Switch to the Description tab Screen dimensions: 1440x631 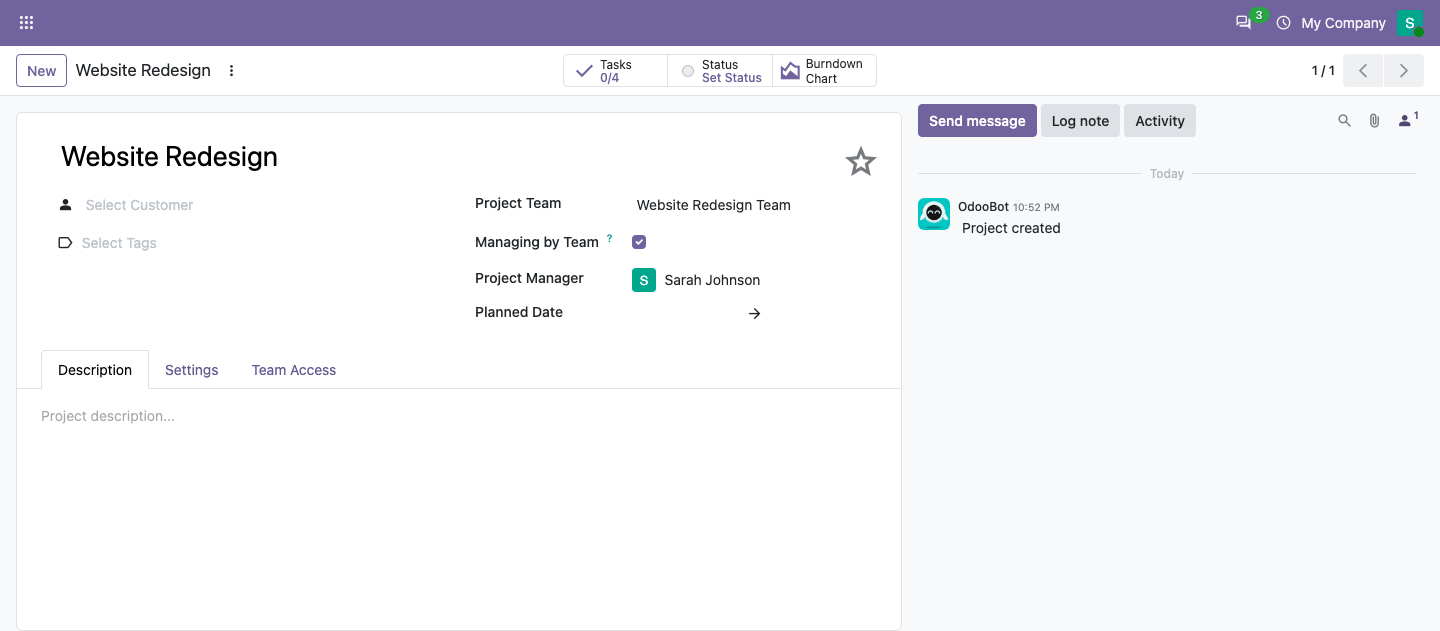tap(95, 370)
